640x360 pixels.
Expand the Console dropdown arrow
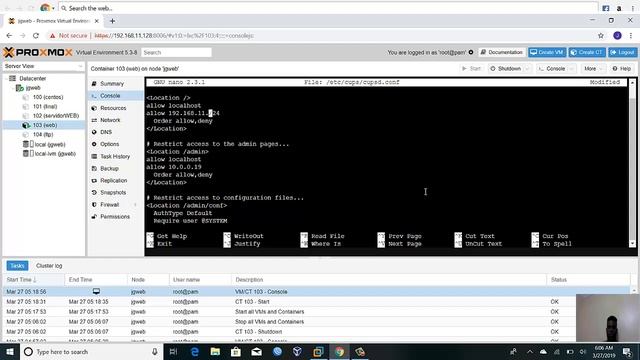(571, 69)
